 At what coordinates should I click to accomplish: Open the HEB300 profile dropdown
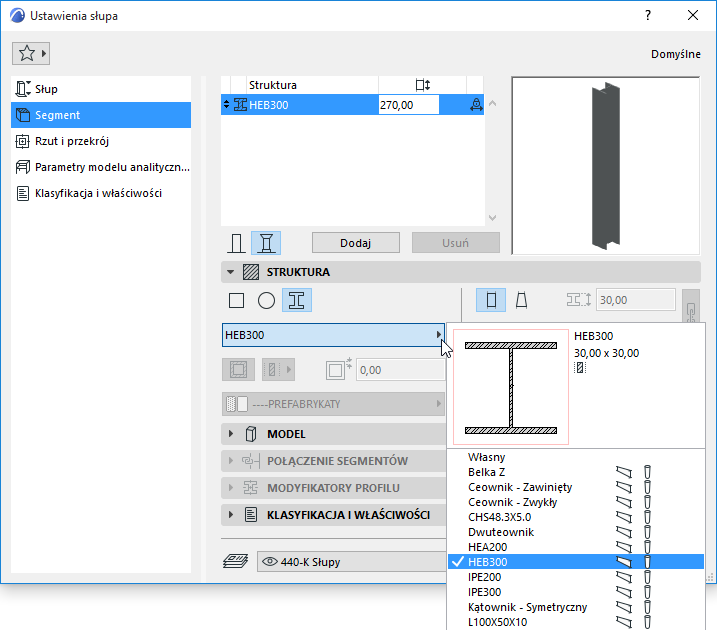tap(333, 335)
